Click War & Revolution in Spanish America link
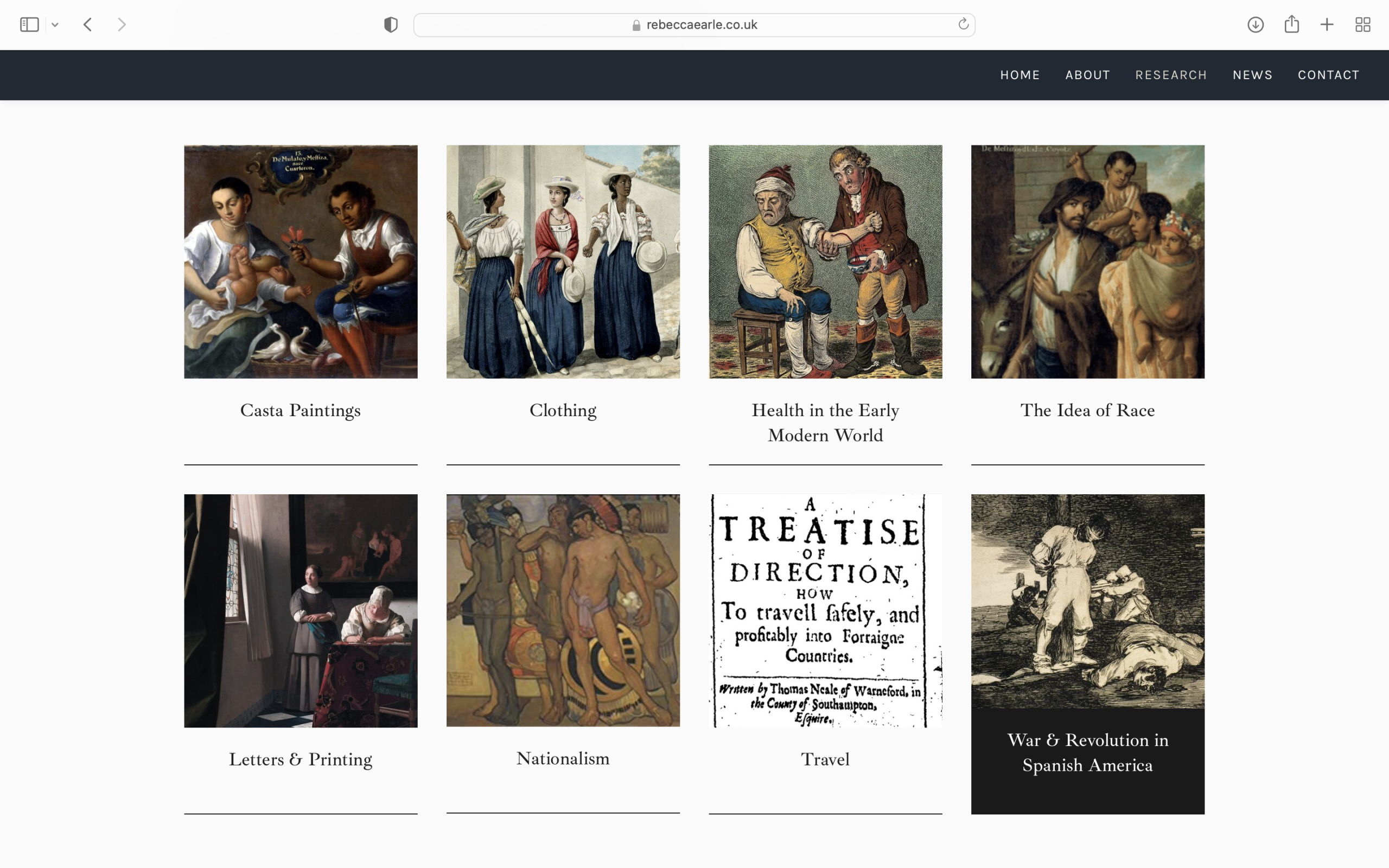This screenshot has width=1389, height=868. click(x=1088, y=752)
